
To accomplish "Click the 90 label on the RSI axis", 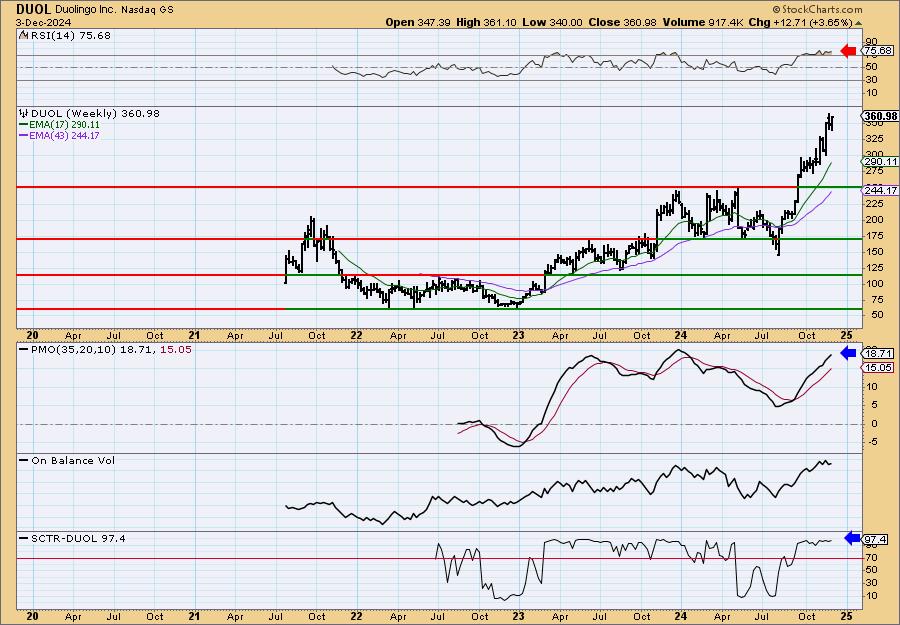I will (x=872, y=42).
